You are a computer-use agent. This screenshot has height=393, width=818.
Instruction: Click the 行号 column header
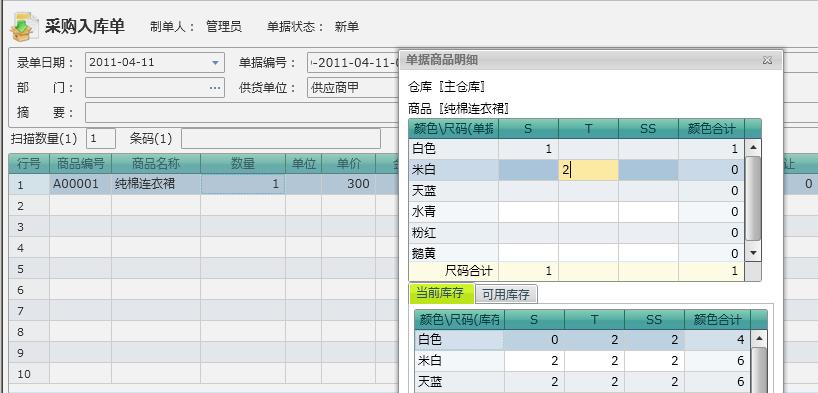tap(29, 164)
